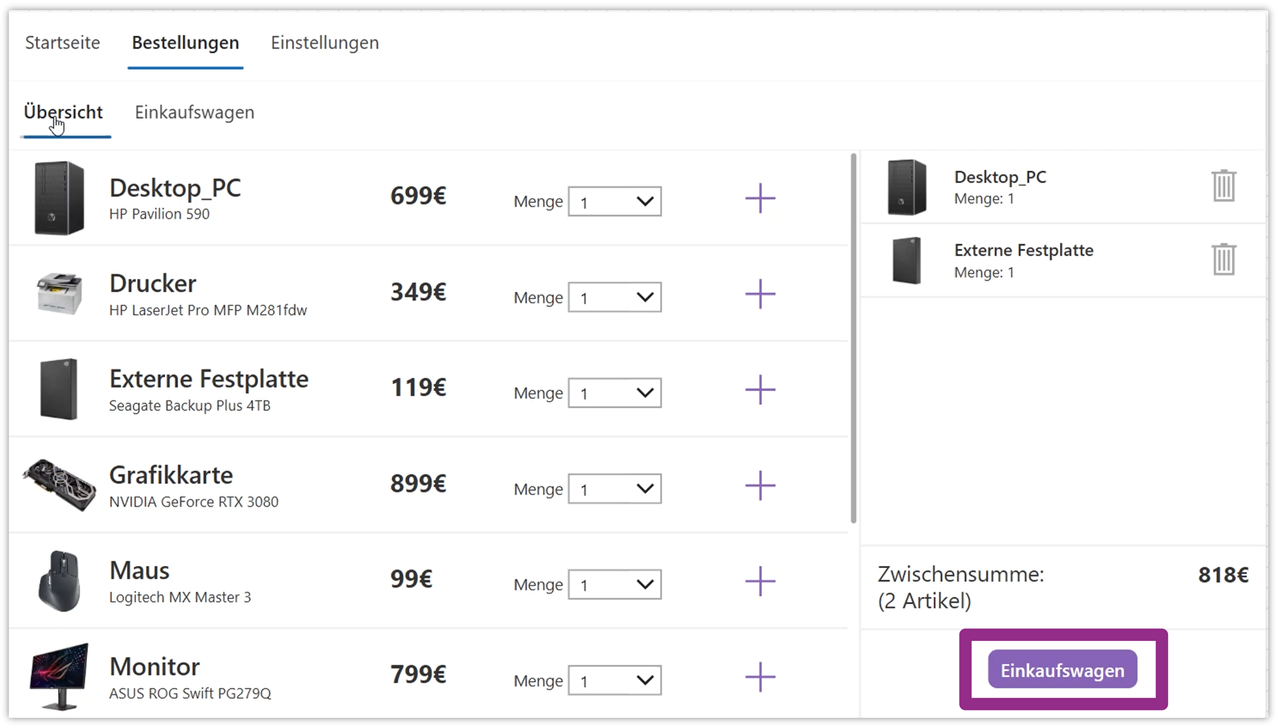Open Menge dropdown for Grafikkarte
Screen dimensions: 1280x727
[x=614, y=489]
